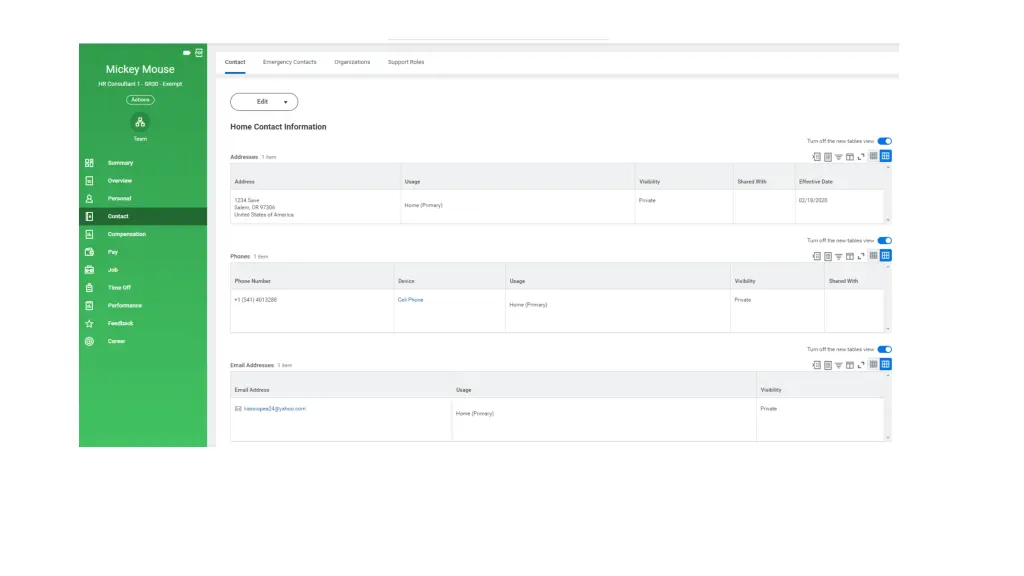Filter the Email Addresses table
The width and height of the screenshot is (1024, 576).
839,365
